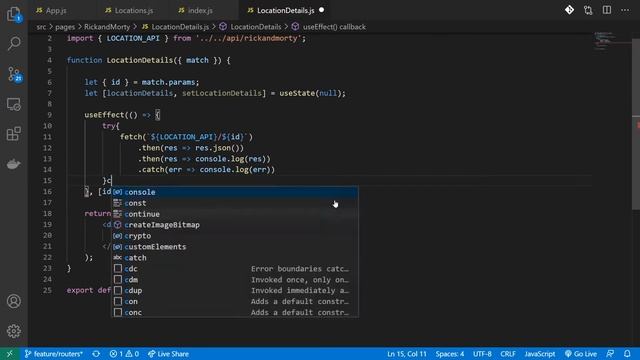
Task: Change the UTF-8 encoding
Action: [482, 354]
